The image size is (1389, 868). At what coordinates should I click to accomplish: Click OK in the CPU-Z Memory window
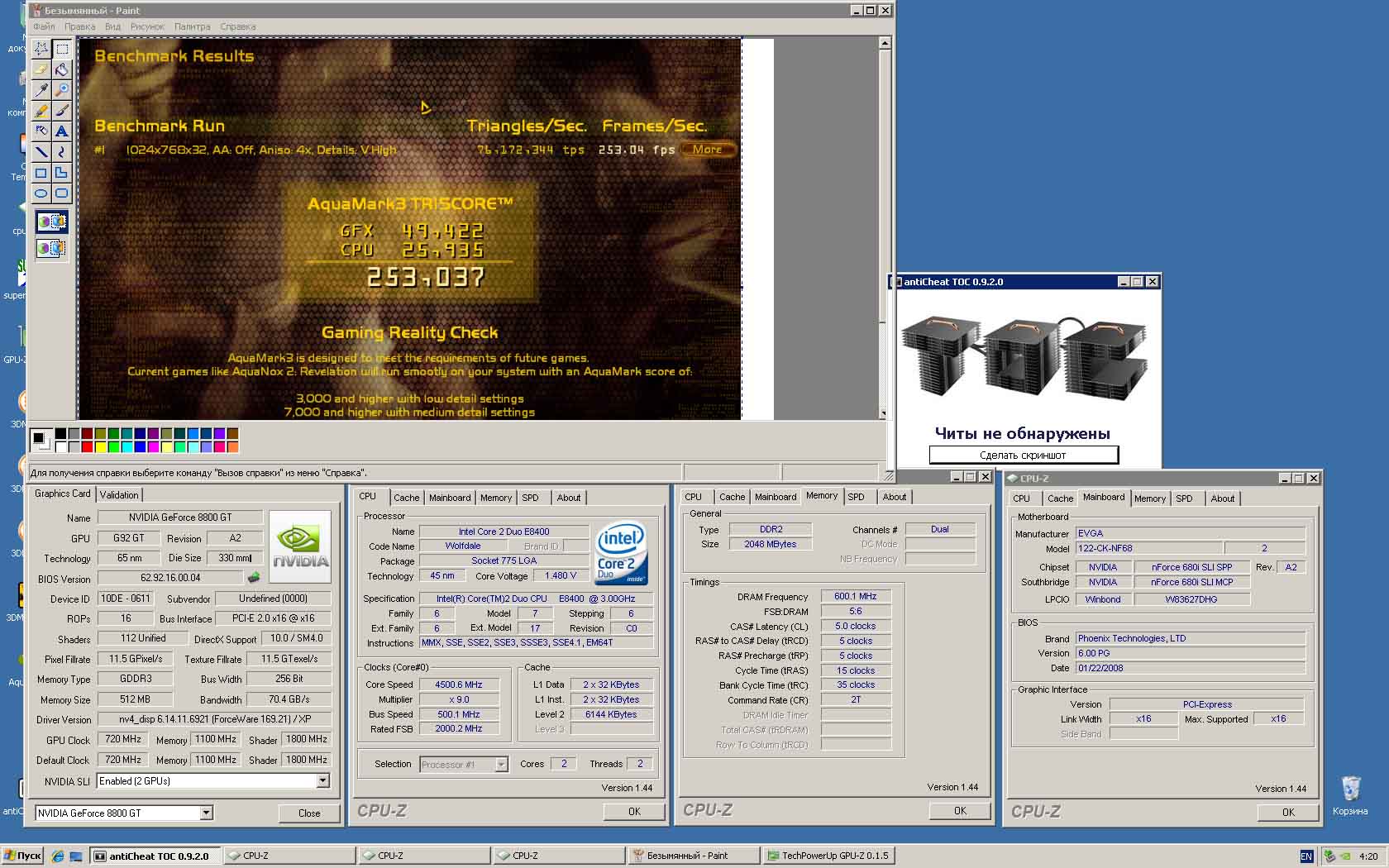(960, 811)
